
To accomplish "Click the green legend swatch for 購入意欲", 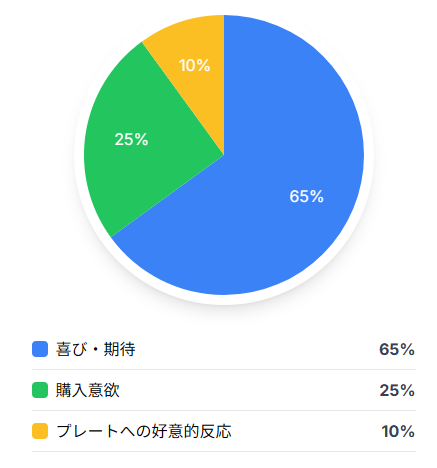I will pyautogui.click(x=40, y=390).
